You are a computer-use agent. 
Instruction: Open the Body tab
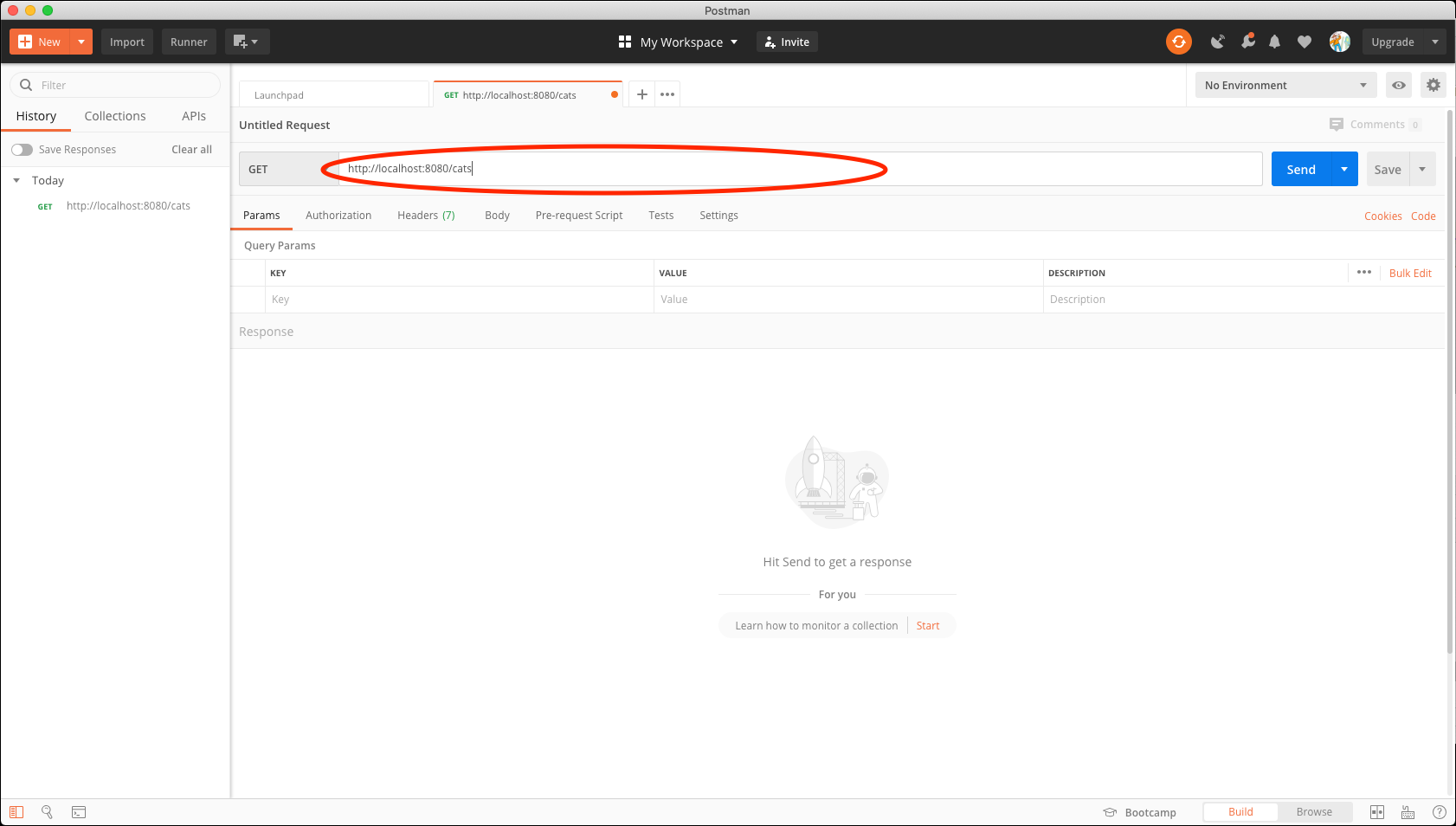(x=497, y=215)
